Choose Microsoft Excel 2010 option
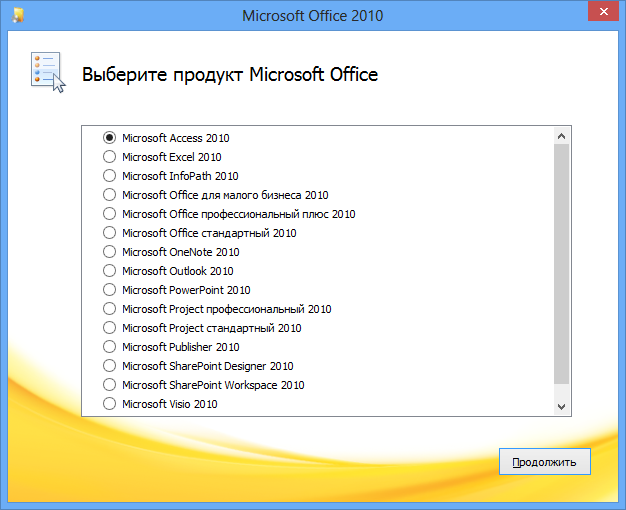The height and width of the screenshot is (510, 626). pos(110,157)
